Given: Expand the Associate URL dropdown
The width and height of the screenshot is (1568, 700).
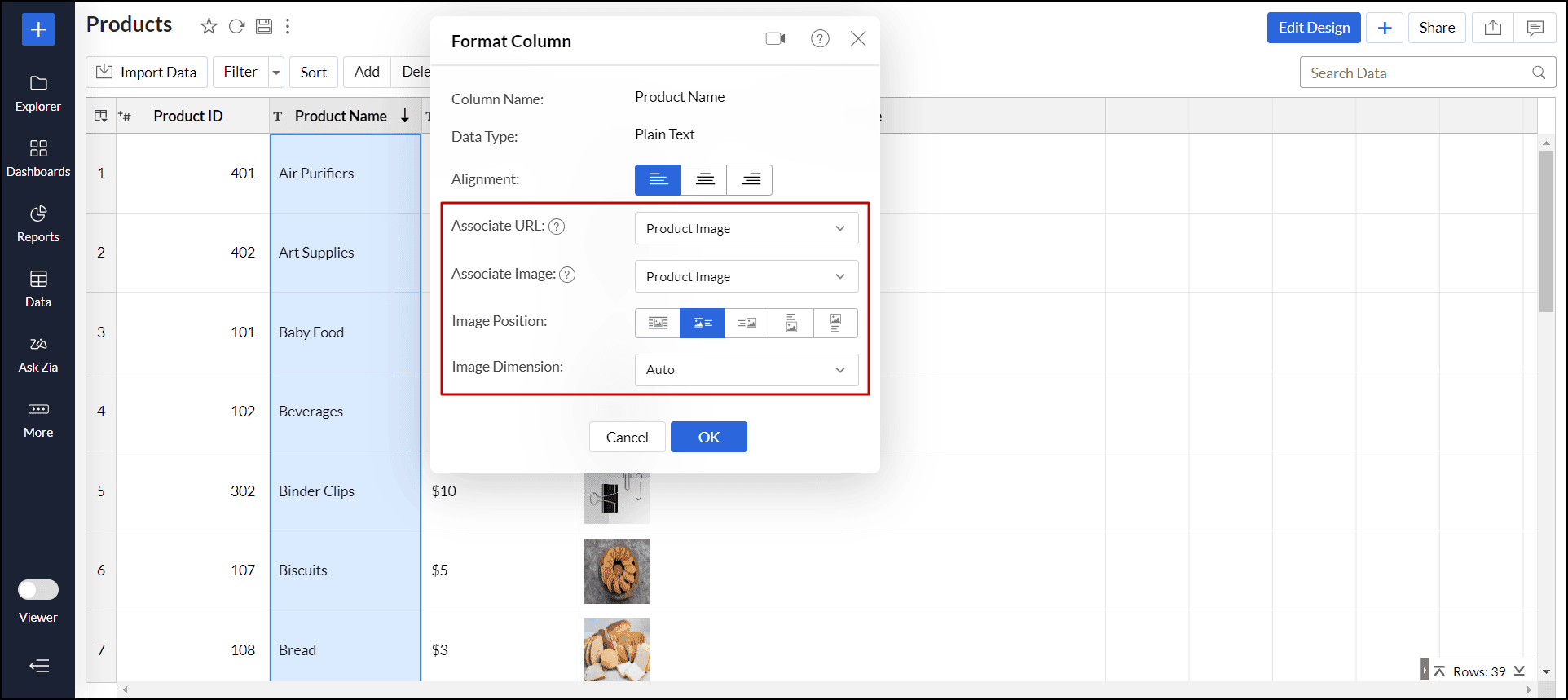Looking at the screenshot, I should (746, 228).
